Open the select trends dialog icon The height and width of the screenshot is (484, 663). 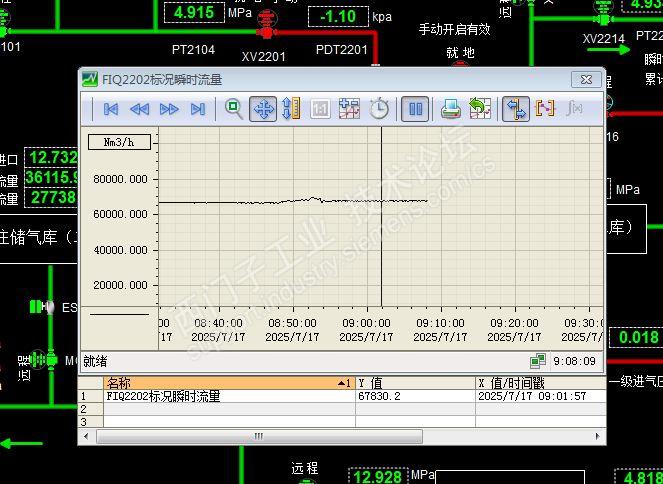point(349,109)
